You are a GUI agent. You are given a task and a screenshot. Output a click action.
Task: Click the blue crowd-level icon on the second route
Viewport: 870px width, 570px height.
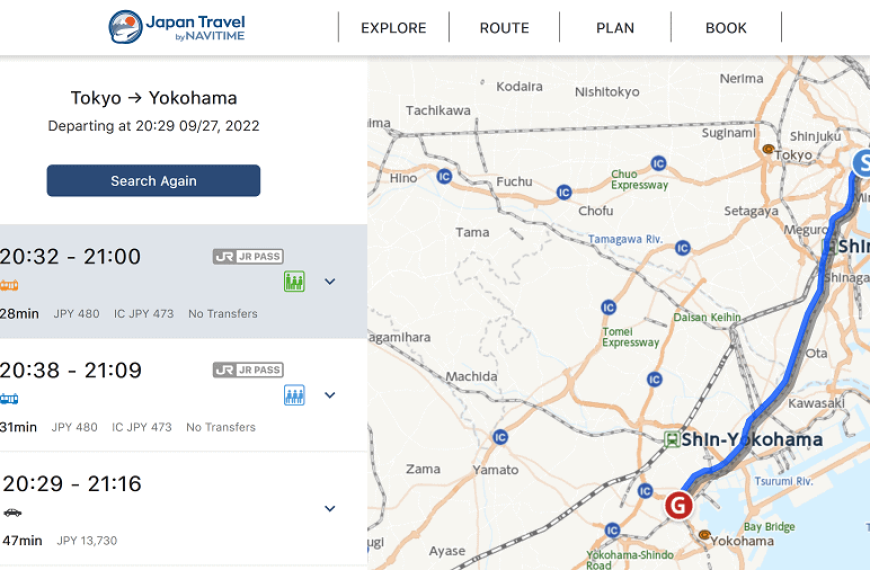(x=294, y=395)
